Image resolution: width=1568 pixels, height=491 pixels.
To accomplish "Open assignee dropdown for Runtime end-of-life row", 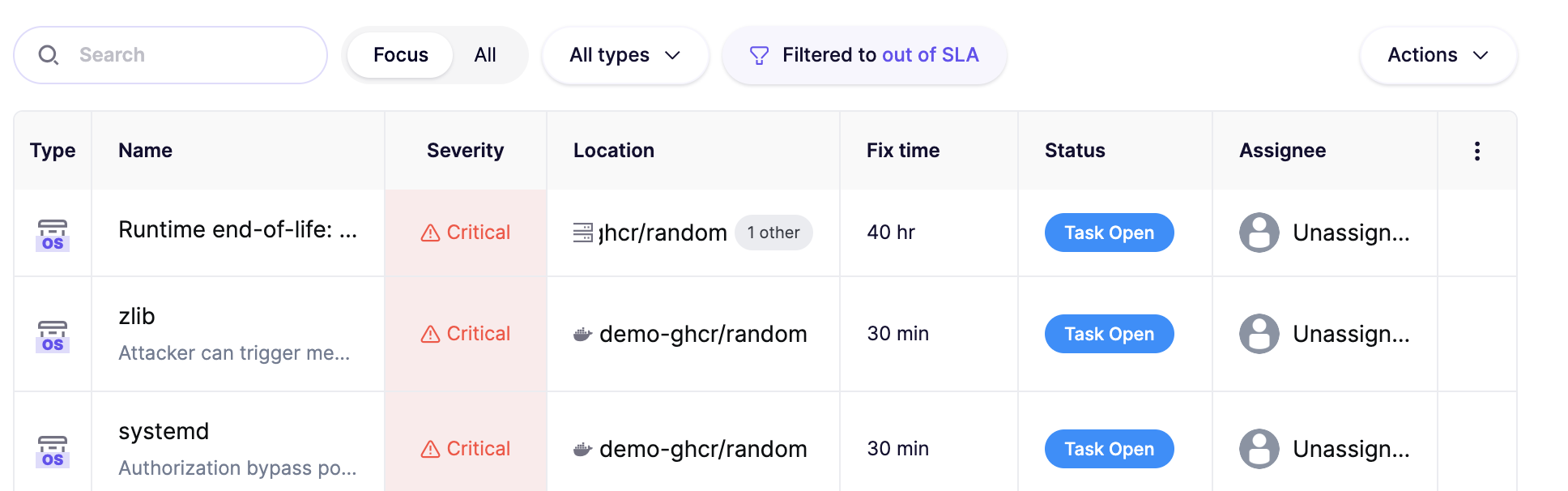I will coord(1325,233).
